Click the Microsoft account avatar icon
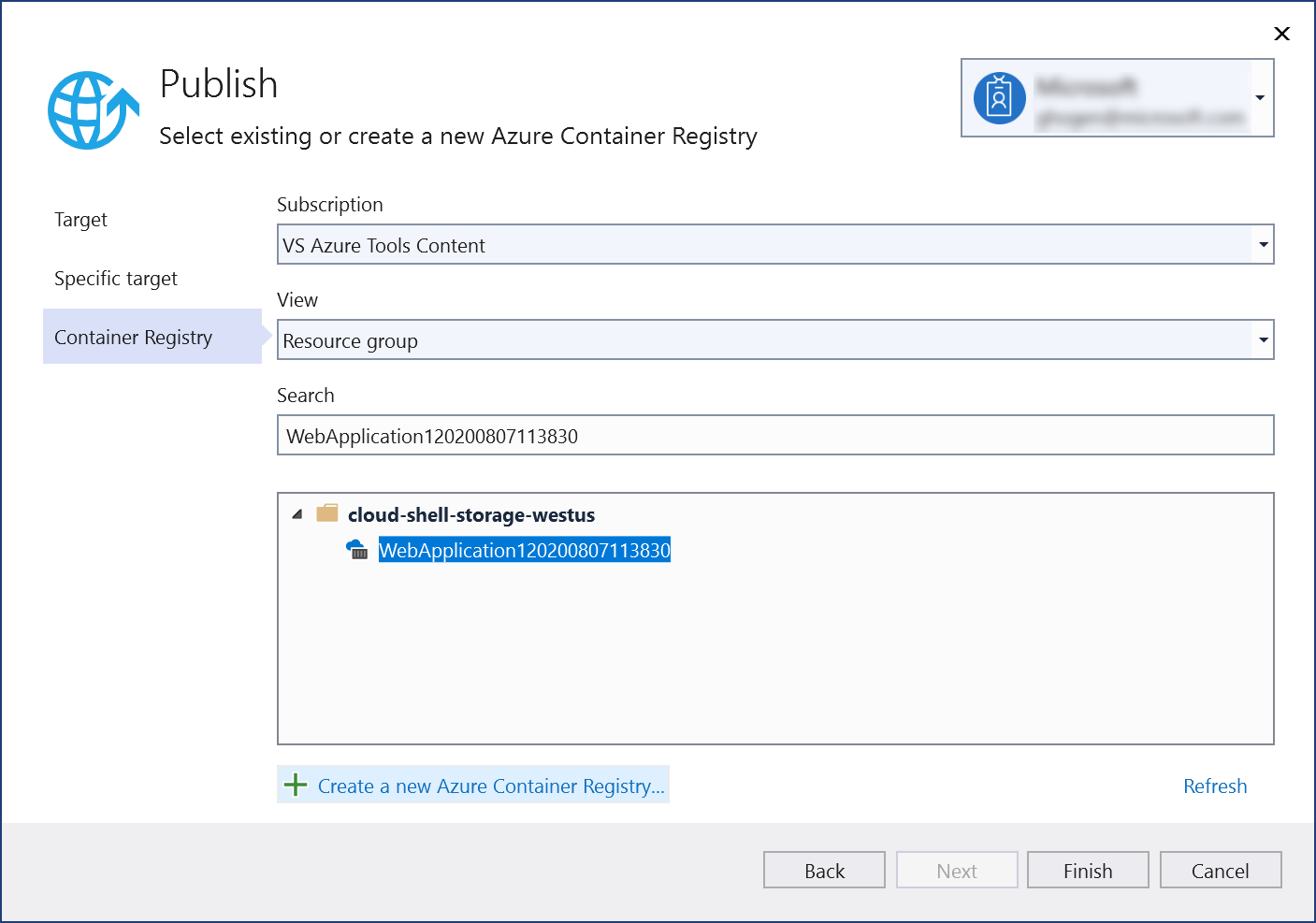1316x923 pixels. (999, 97)
